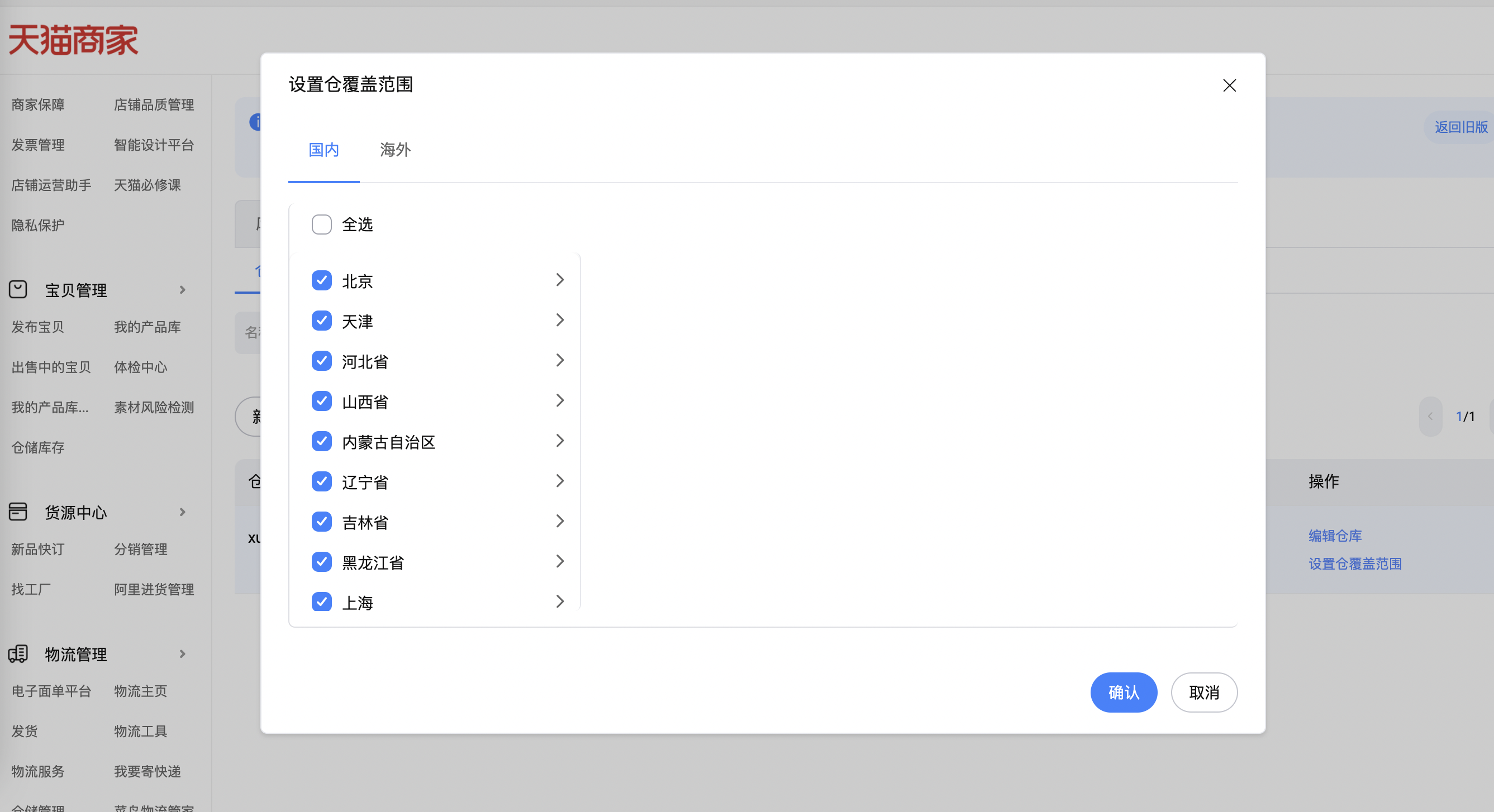
Task: Open the 设置仓覆盖范围 link
Action: click(x=1355, y=564)
